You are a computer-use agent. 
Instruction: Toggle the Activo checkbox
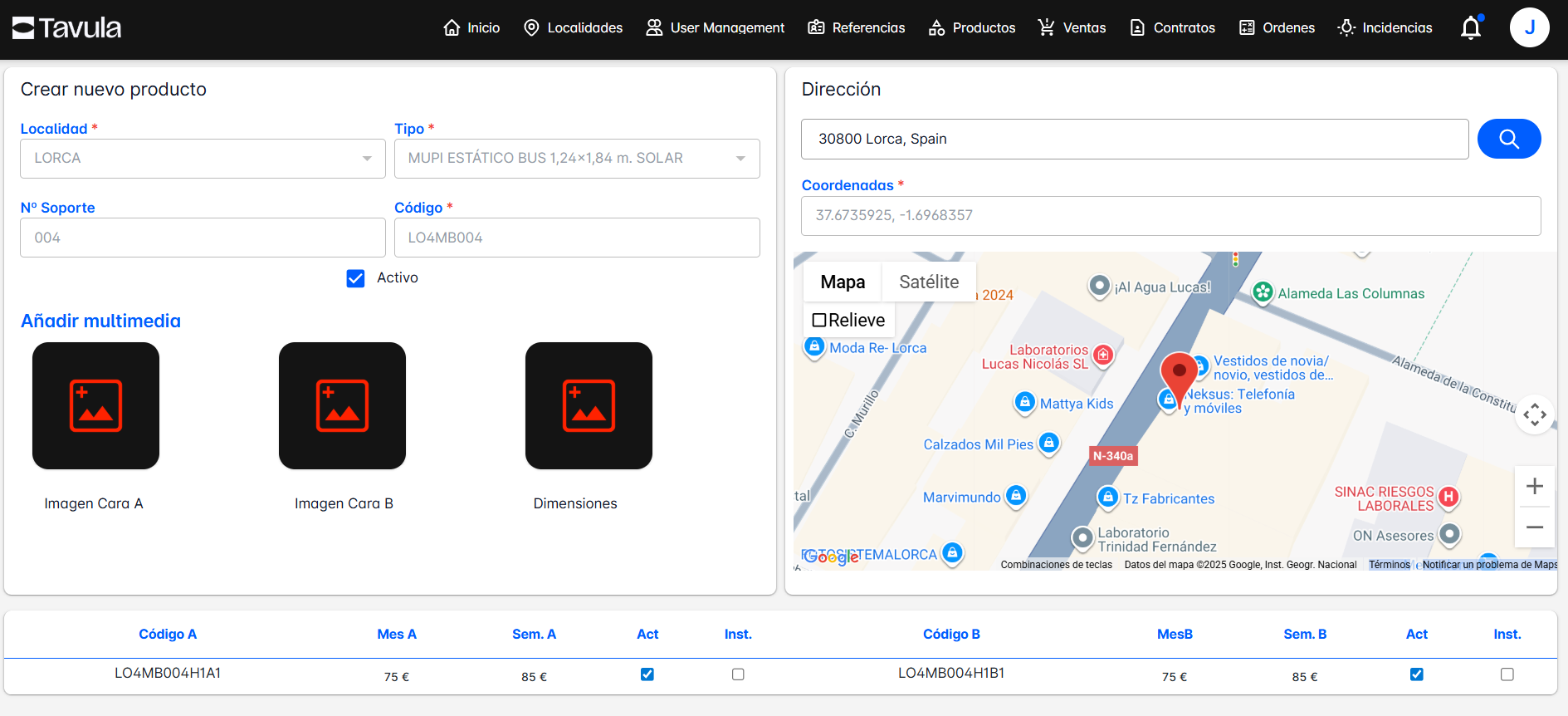tap(355, 278)
